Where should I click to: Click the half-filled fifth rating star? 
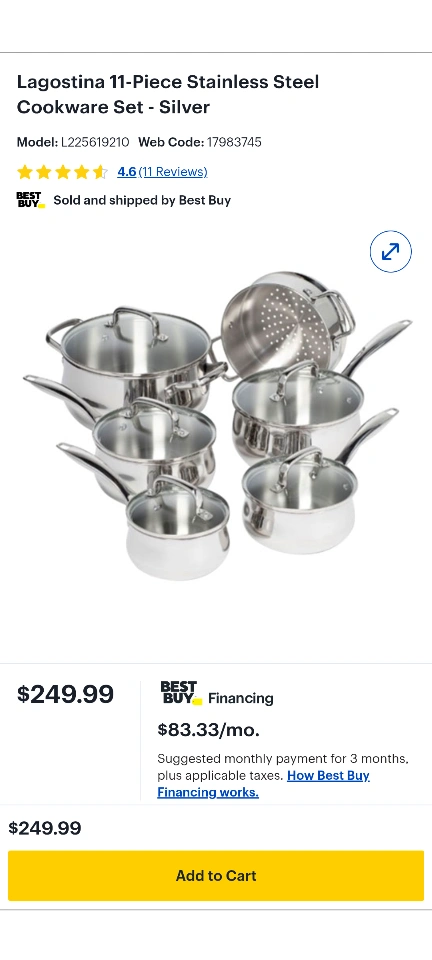click(100, 172)
